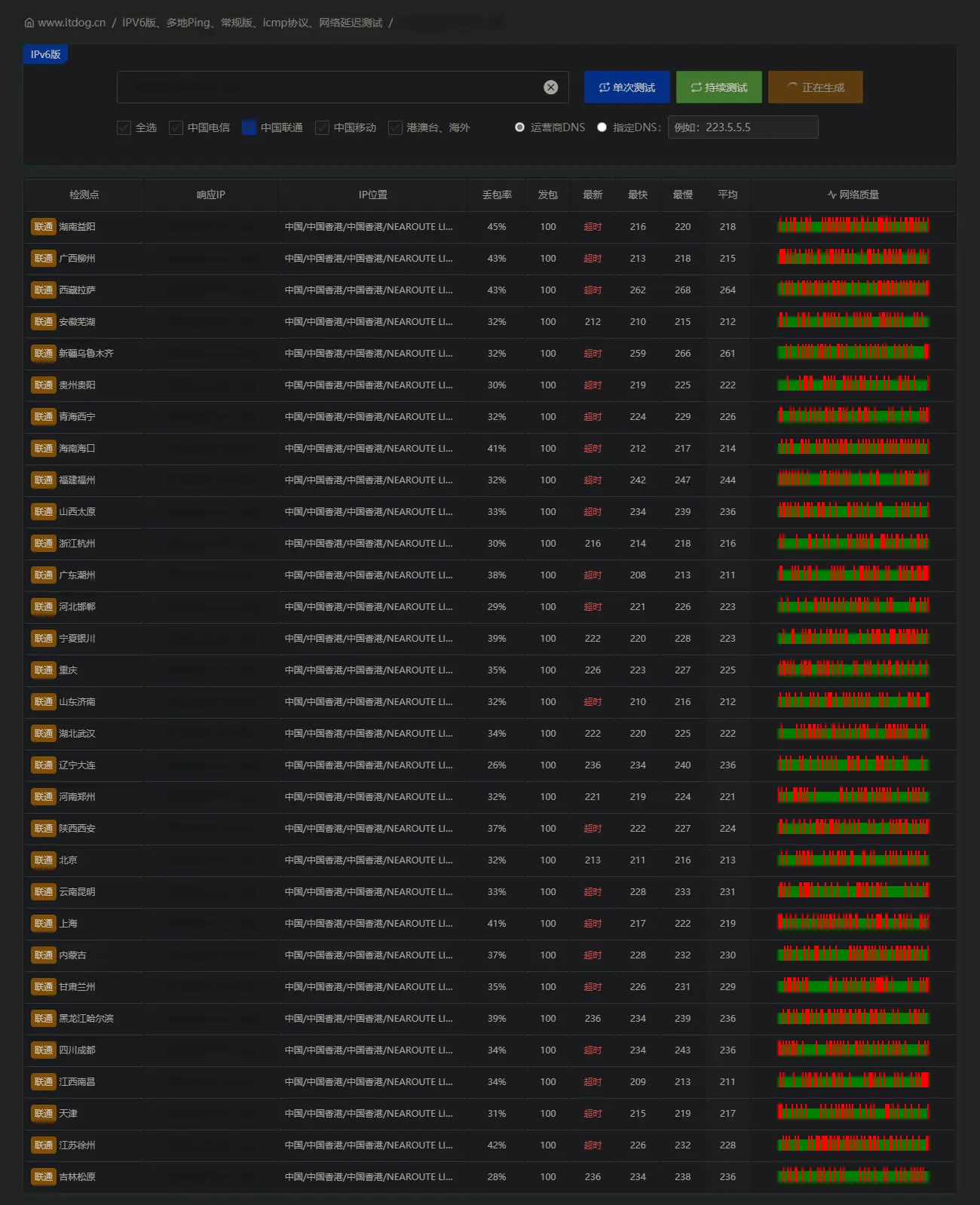
Task: Click the home icon beside www.itdog.cn
Action: coord(29,23)
